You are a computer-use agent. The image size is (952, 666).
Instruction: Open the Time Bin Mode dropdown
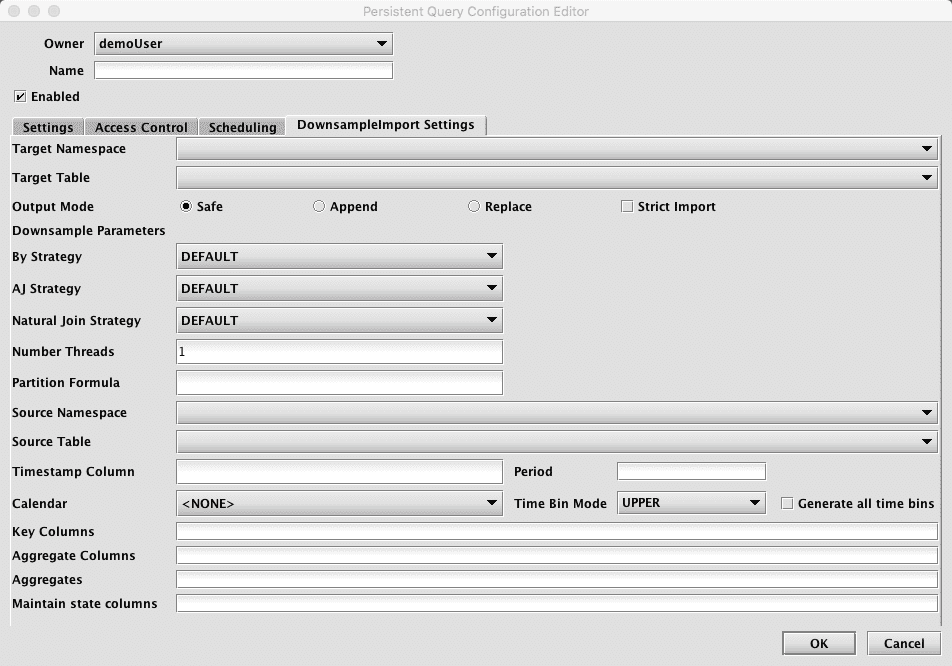691,503
